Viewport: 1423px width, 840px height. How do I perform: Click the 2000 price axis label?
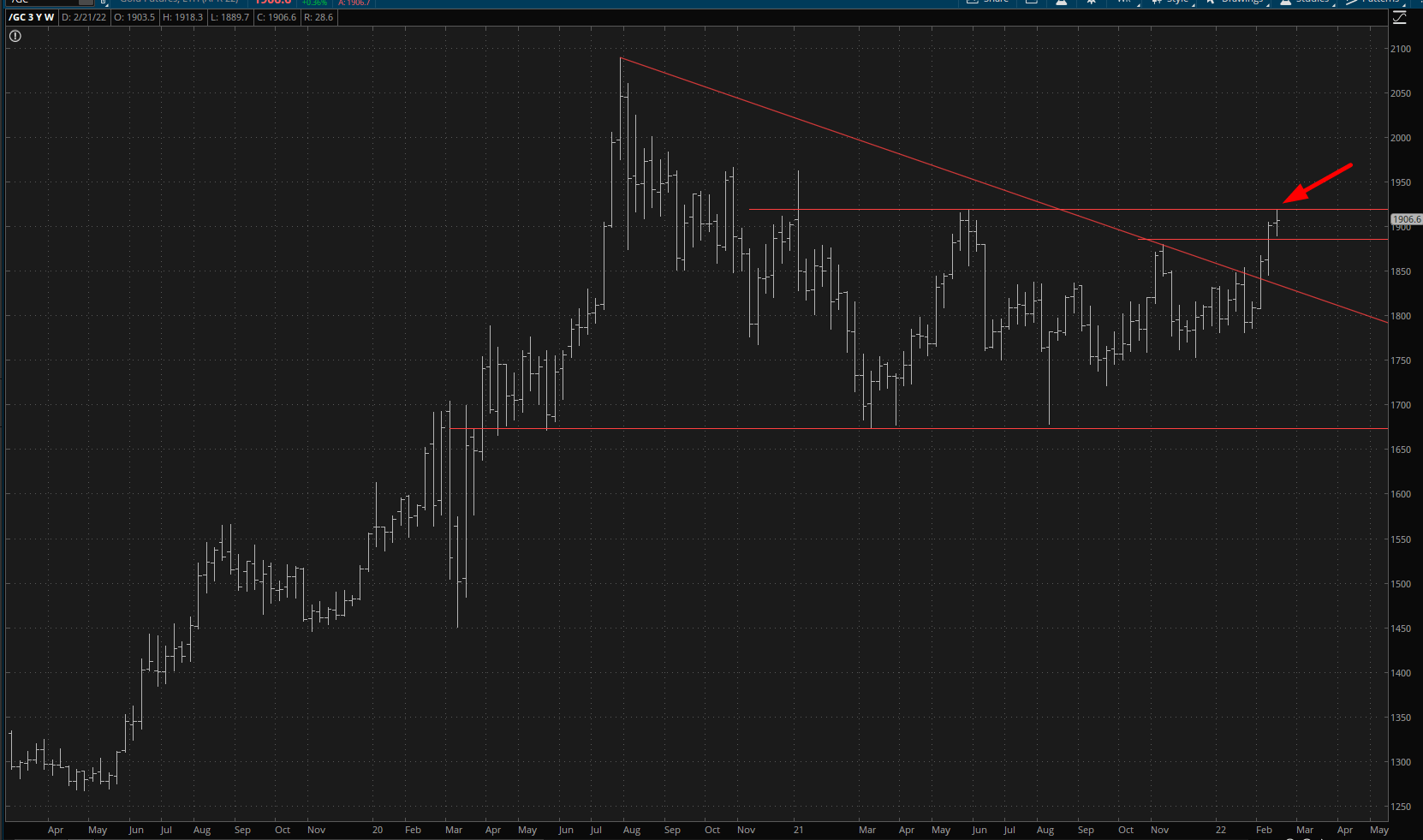click(1400, 138)
